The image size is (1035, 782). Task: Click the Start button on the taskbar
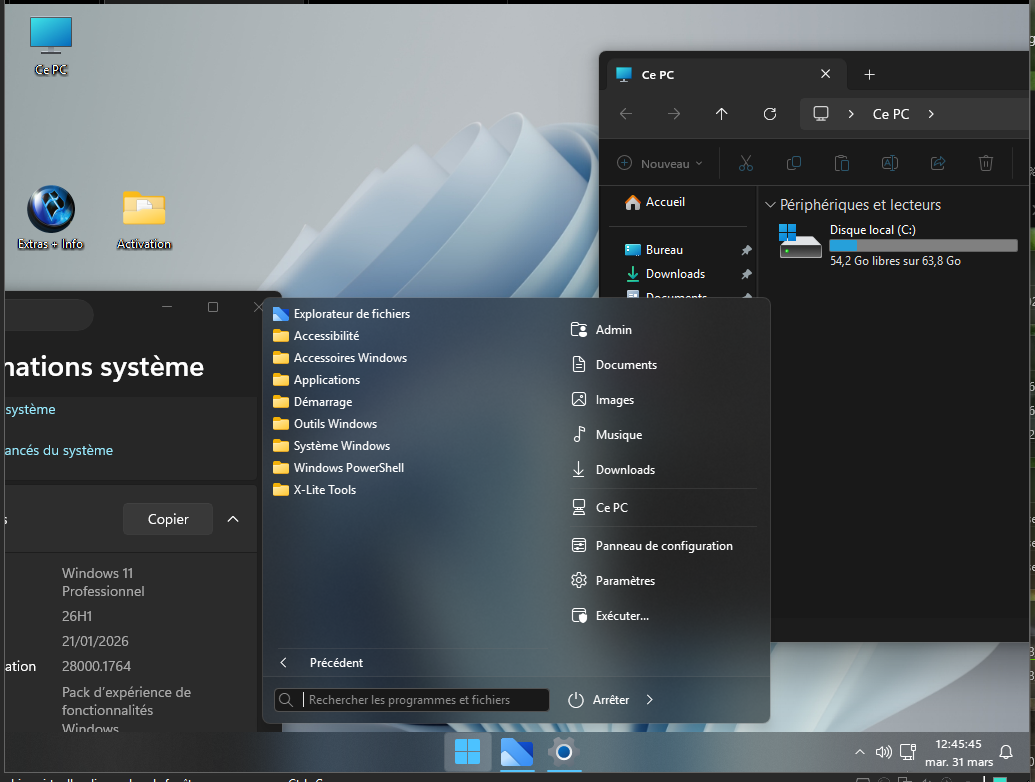pyautogui.click(x=467, y=751)
